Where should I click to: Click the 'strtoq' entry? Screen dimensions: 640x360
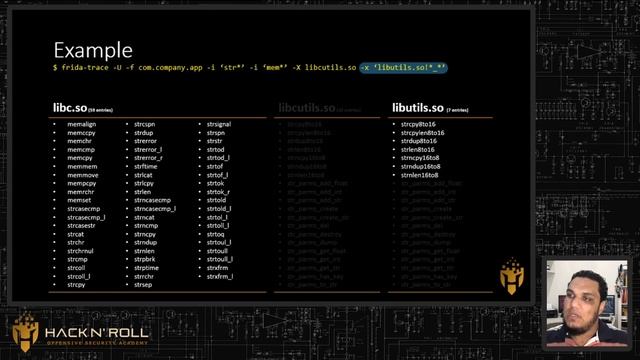[216, 234]
